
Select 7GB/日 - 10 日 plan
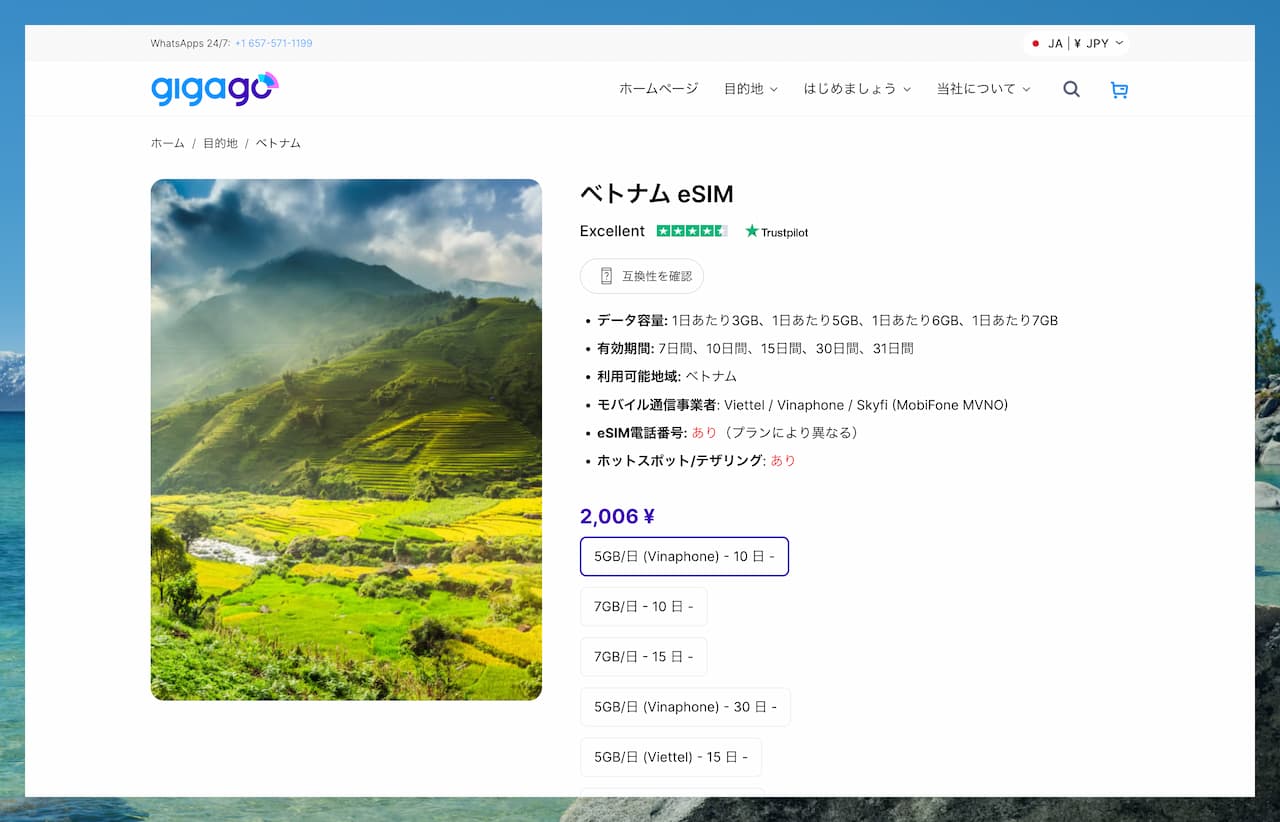pyautogui.click(x=643, y=607)
